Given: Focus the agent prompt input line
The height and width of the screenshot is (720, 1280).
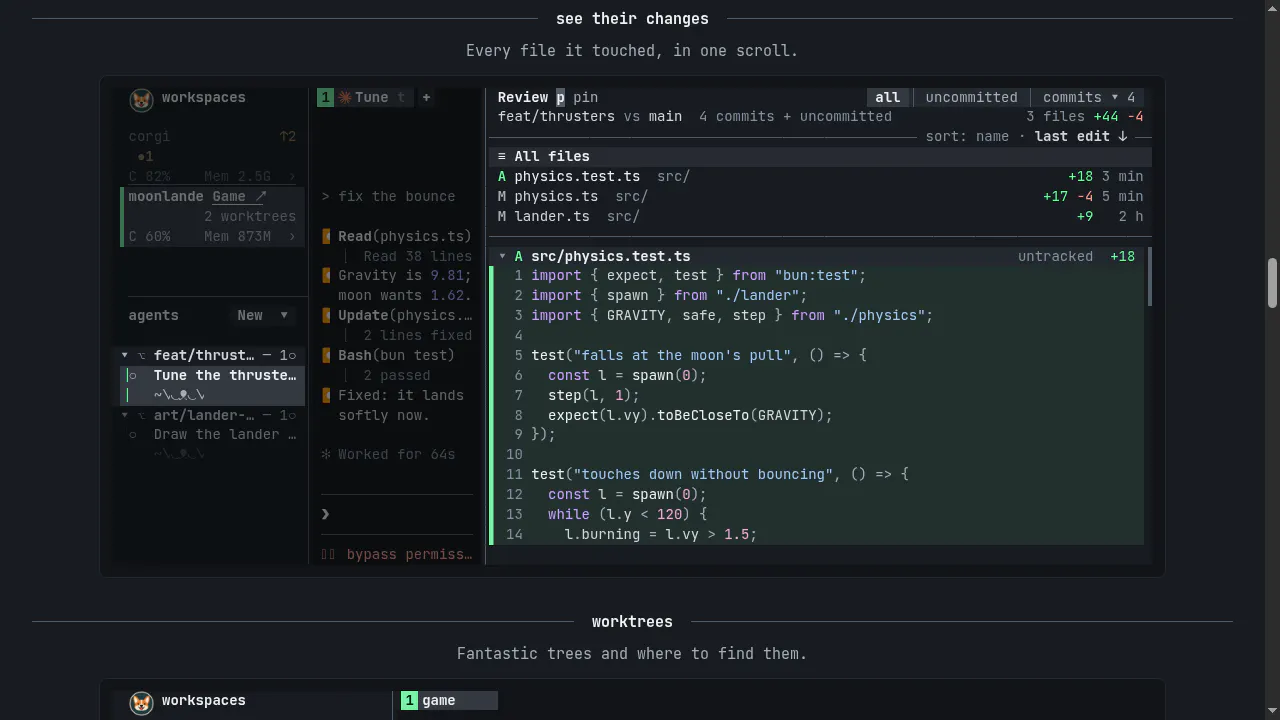Looking at the screenshot, I should [397, 514].
